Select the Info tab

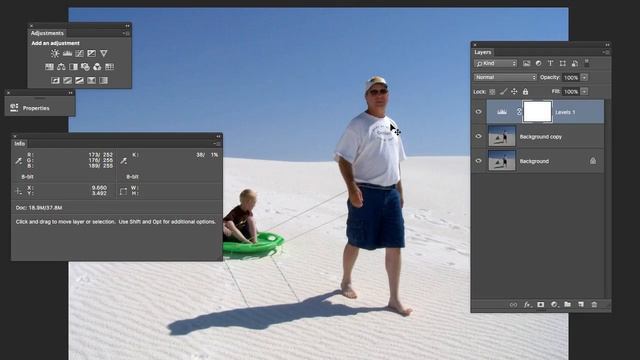click(x=20, y=144)
